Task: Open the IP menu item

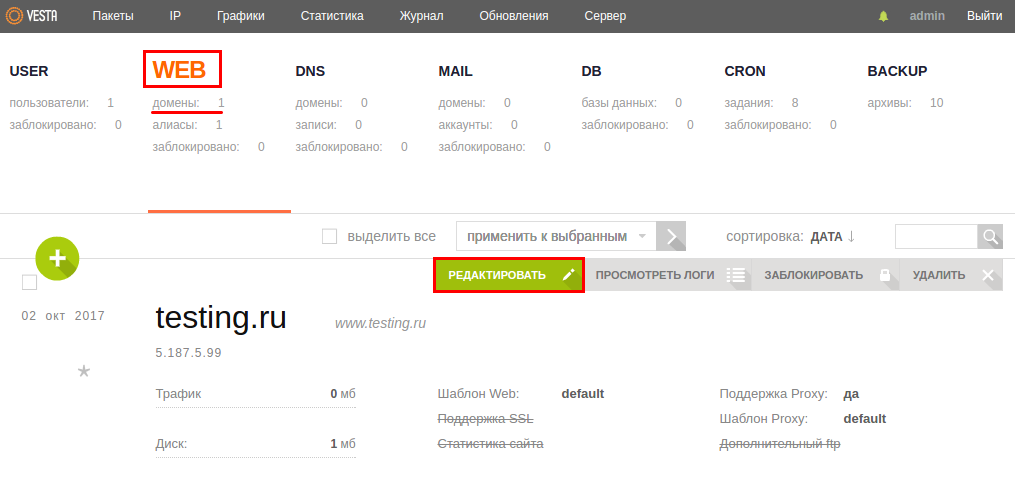Action: 175,16
